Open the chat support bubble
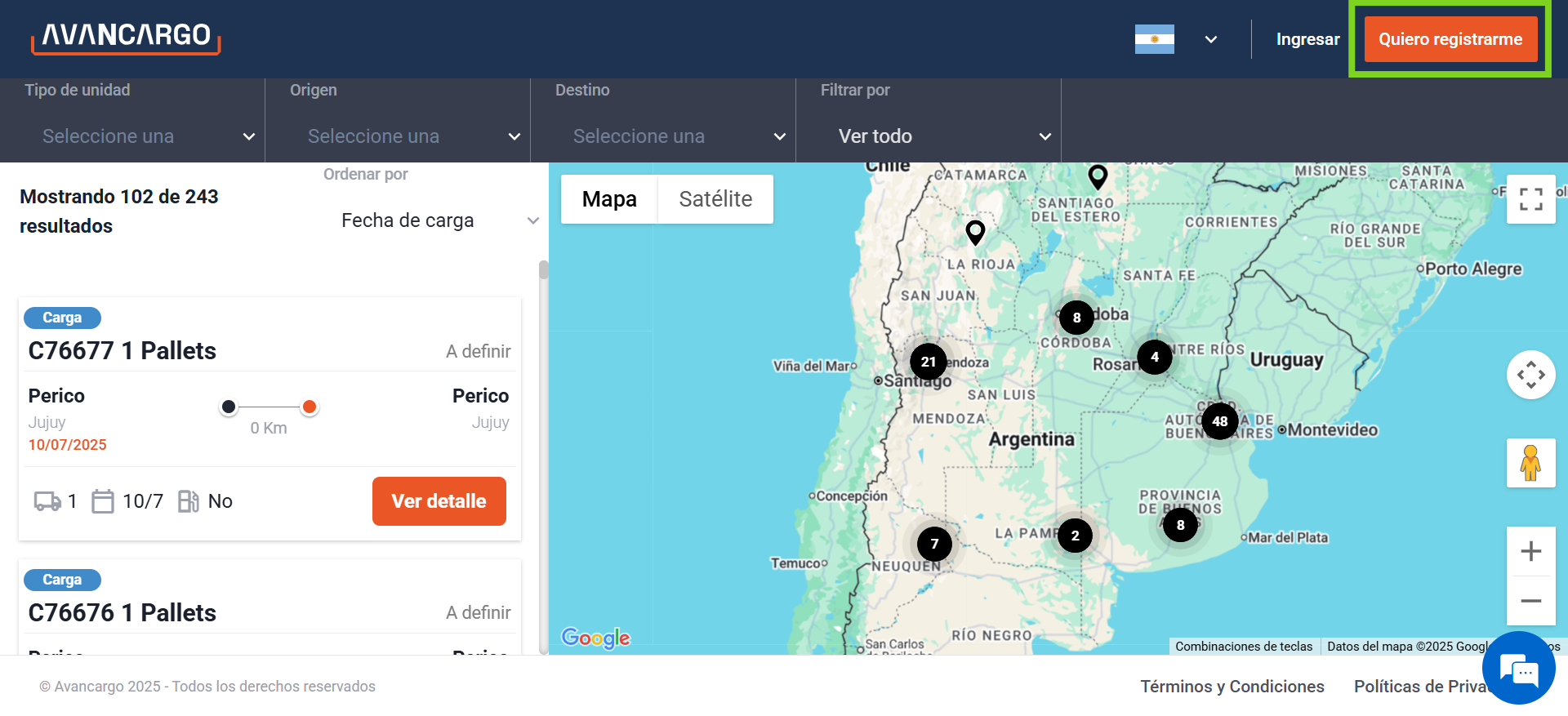1568x716 pixels. [1519, 668]
